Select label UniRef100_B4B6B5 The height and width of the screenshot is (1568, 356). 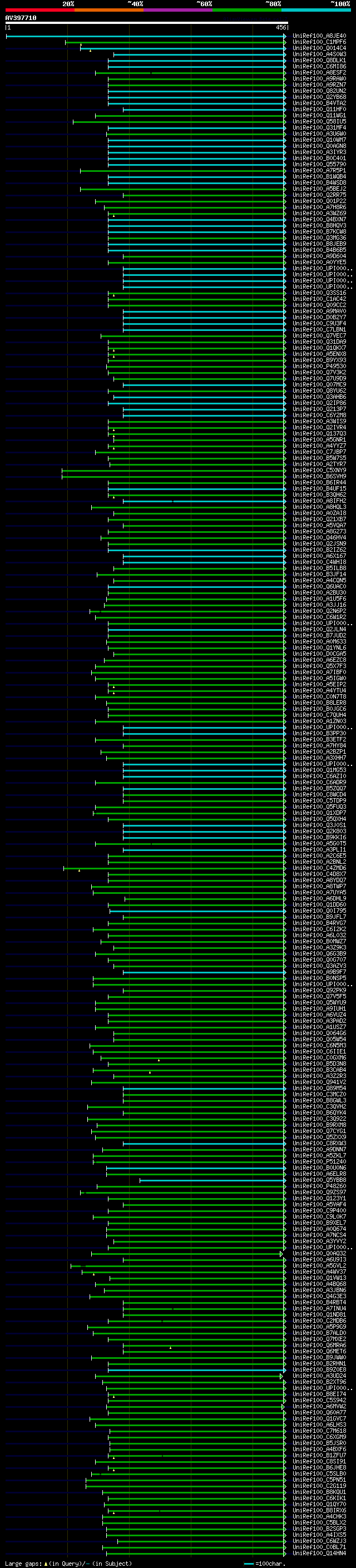pos(319,250)
